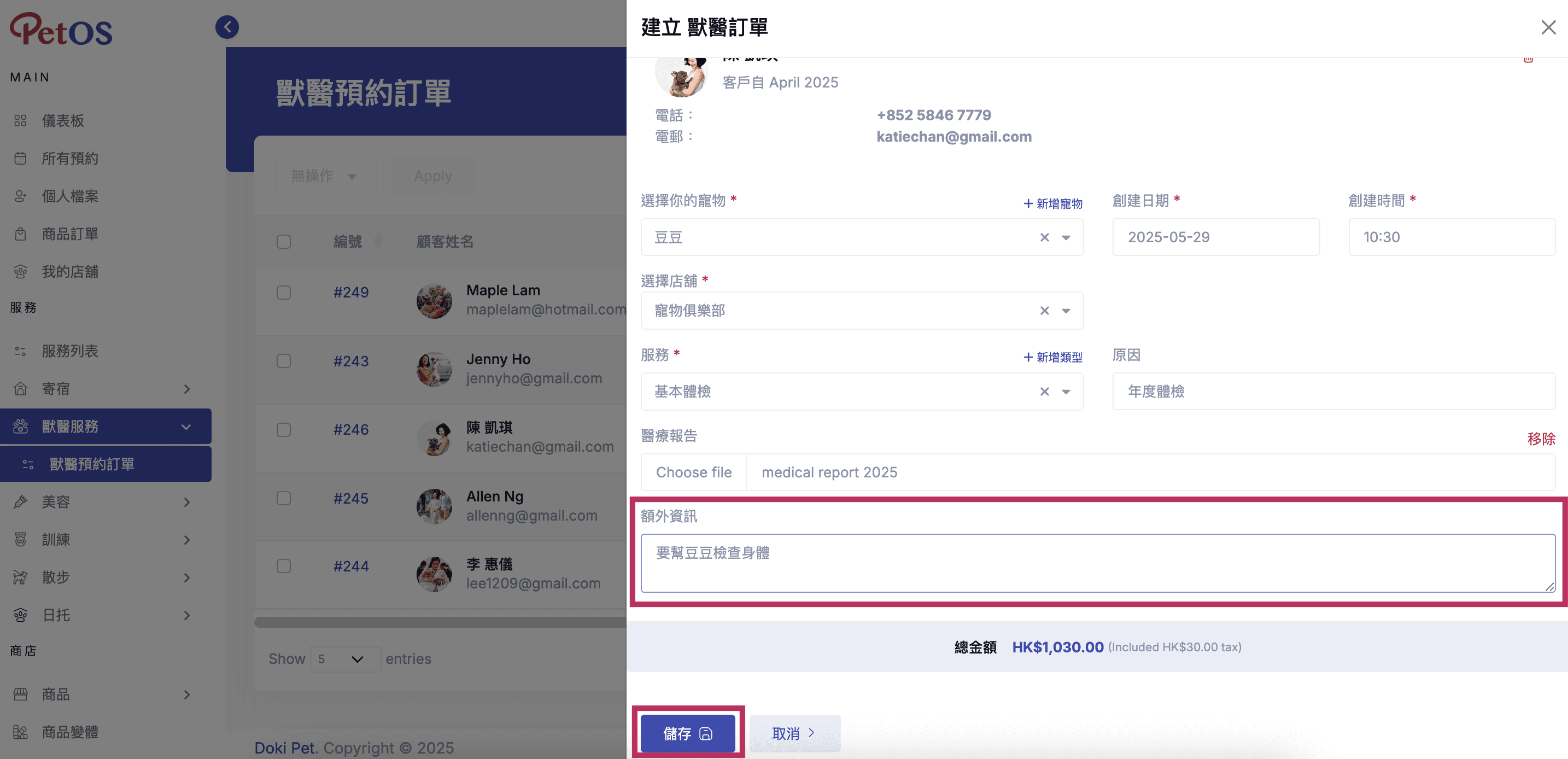Open the 選擇你的寵物 dropdown arrow

[x=1066, y=237]
